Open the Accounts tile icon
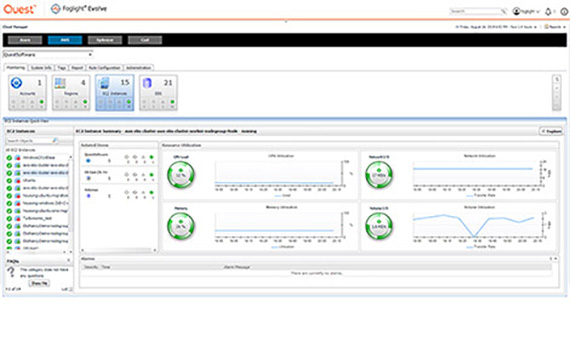Viewport: 570px width, 364px height. (16, 83)
